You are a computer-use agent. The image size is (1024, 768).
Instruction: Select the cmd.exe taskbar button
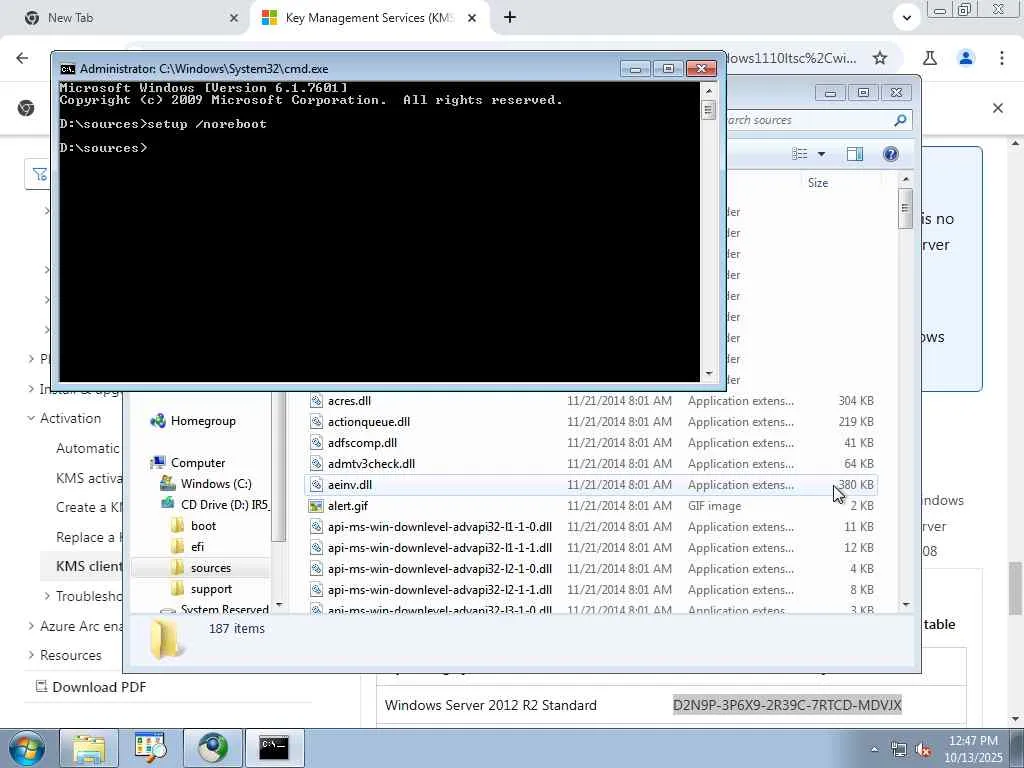coord(274,748)
